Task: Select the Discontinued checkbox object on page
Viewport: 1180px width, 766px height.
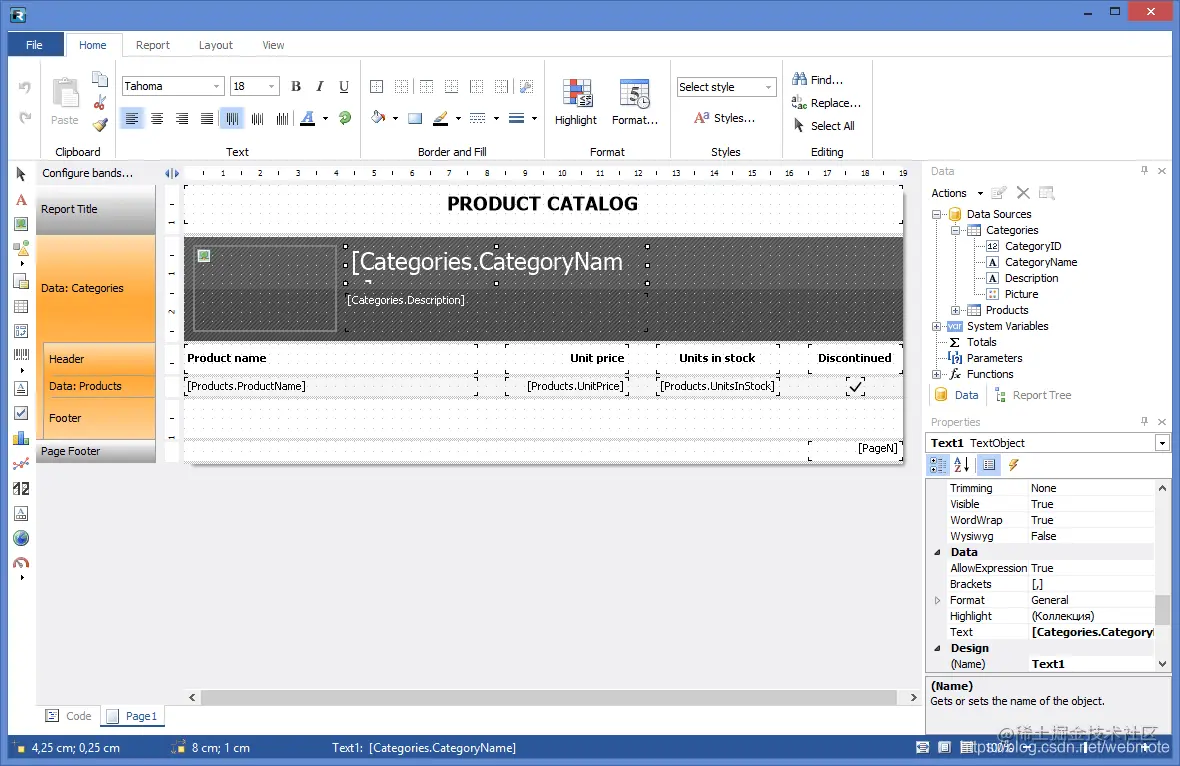Action: coord(855,387)
